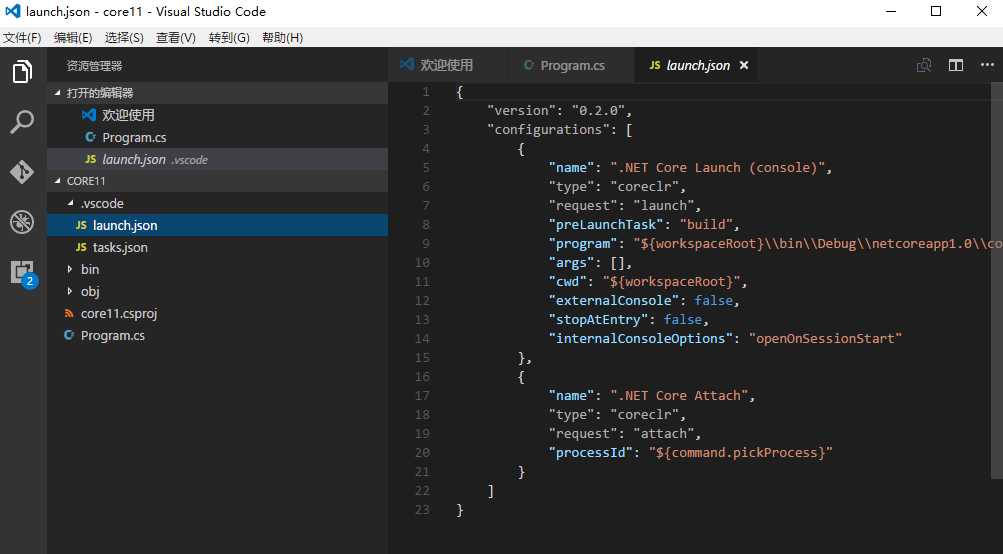Select Program.cs in open editors list
Screen dimensions: 1003x554
click(x=217, y=138)
